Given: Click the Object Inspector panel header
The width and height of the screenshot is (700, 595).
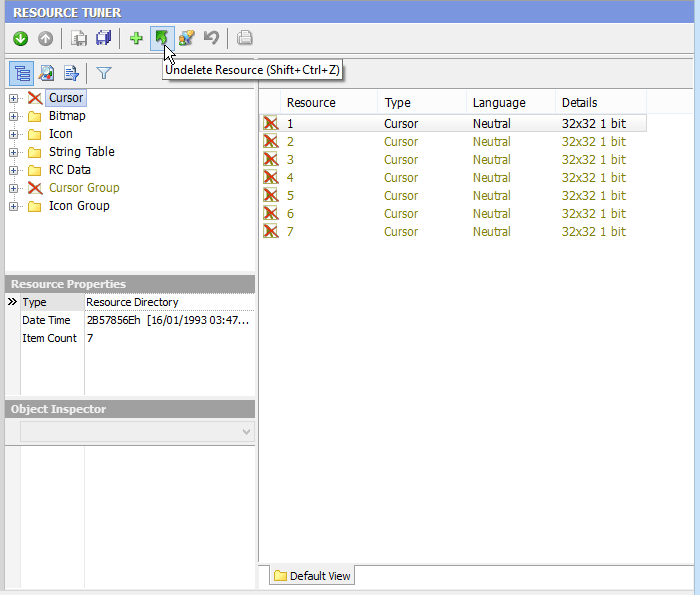Looking at the screenshot, I should tap(130, 409).
